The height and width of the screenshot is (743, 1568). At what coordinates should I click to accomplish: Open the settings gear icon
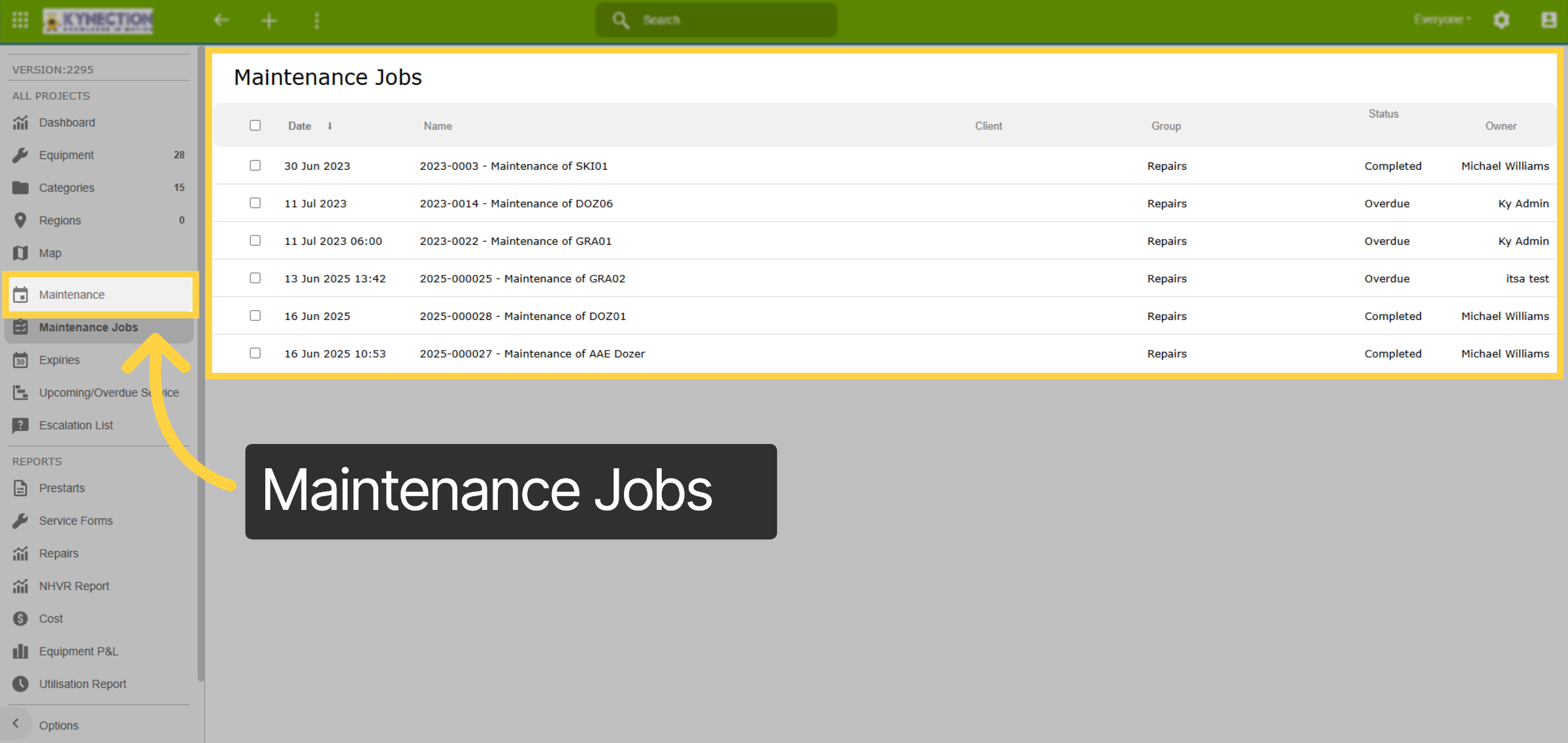tap(1501, 20)
